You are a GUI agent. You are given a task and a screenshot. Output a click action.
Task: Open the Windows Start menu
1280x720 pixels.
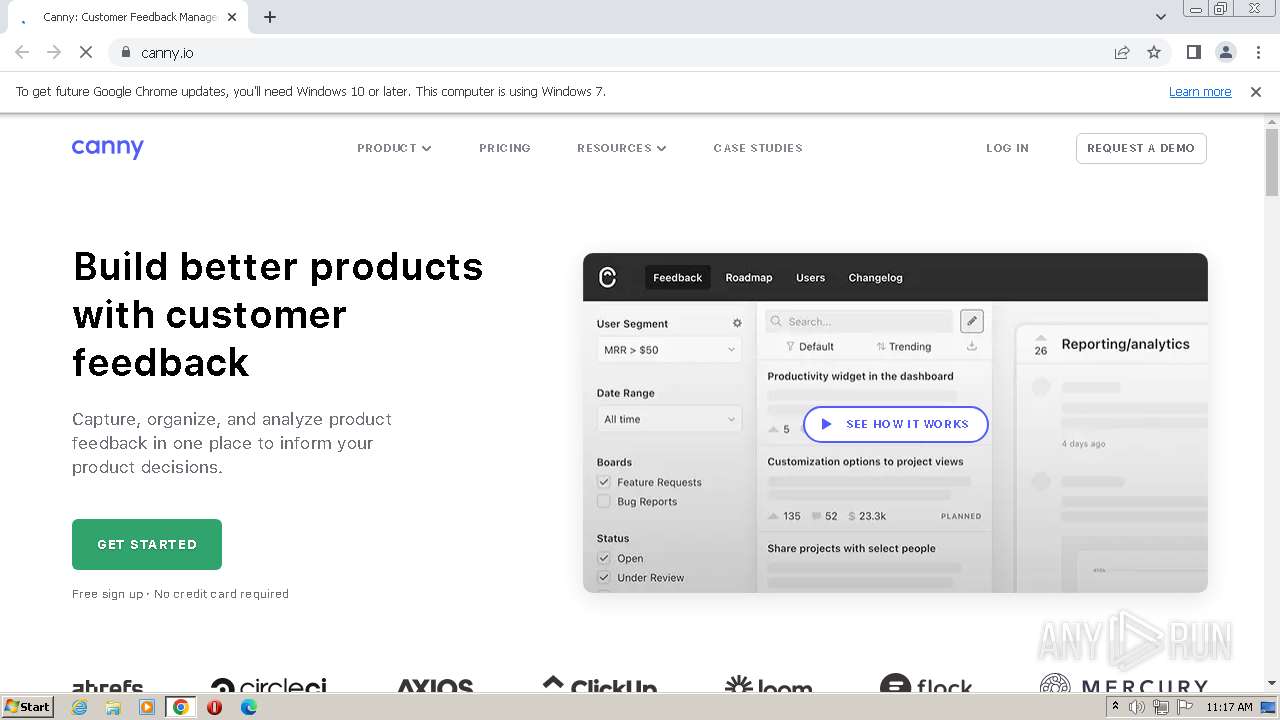pyautogui.click(x=27, y=706)
